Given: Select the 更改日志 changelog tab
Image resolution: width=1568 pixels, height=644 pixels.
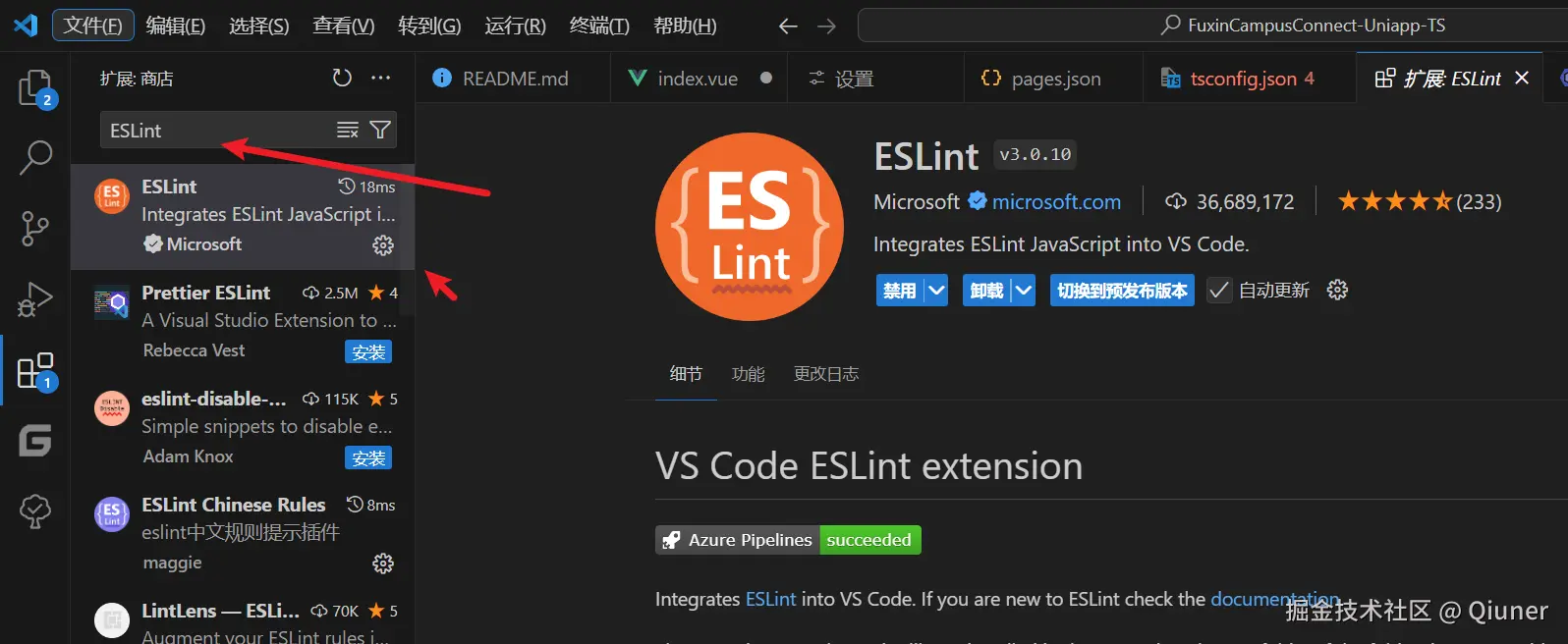Looking at the screenshot, I should click(826, 374).
